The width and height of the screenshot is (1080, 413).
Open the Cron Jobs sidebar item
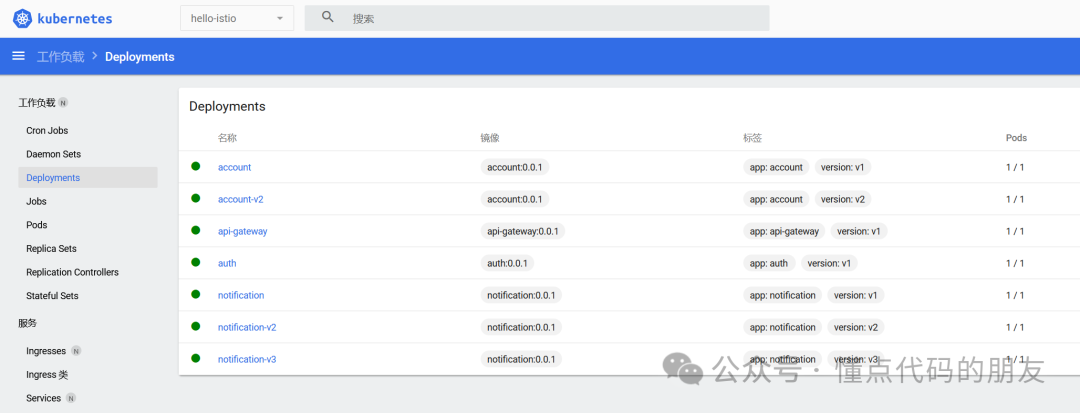tap(47, 130)
